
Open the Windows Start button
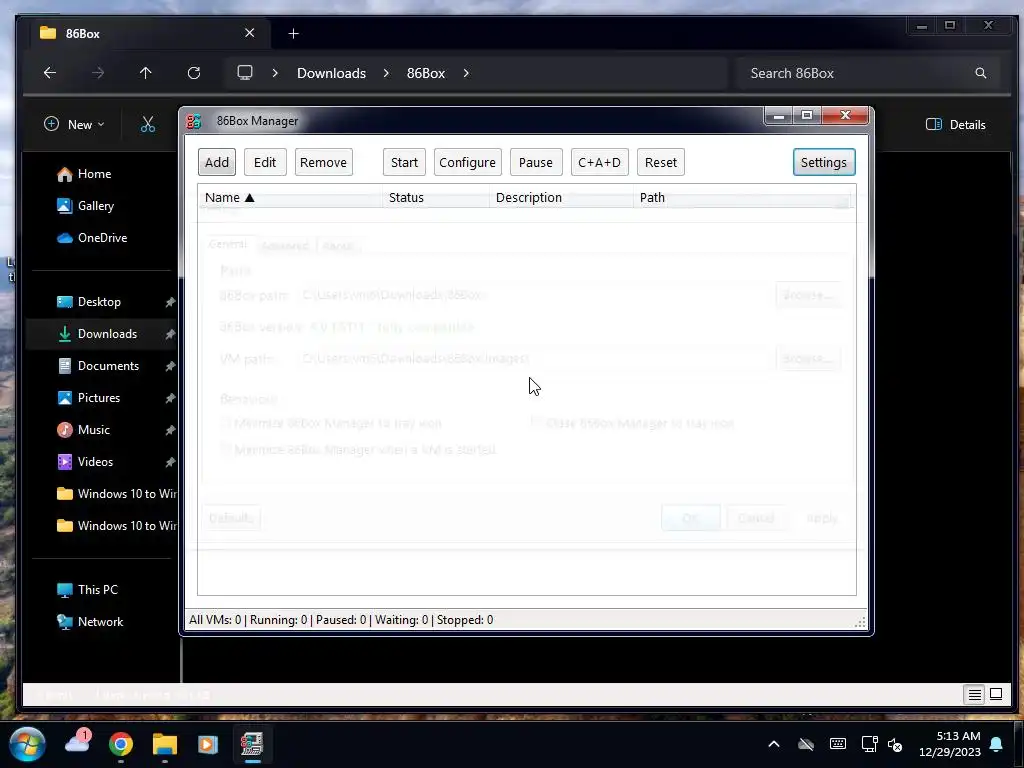pos(27,744)
